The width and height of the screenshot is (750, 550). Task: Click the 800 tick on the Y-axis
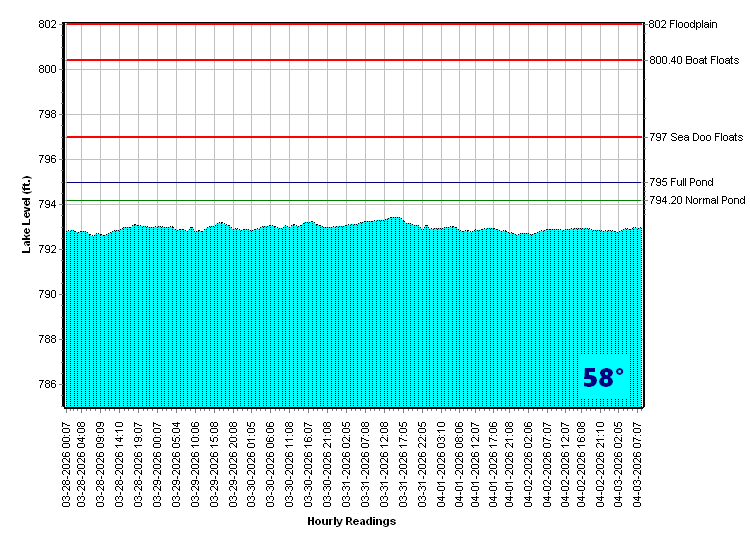[x=48, y=69]
